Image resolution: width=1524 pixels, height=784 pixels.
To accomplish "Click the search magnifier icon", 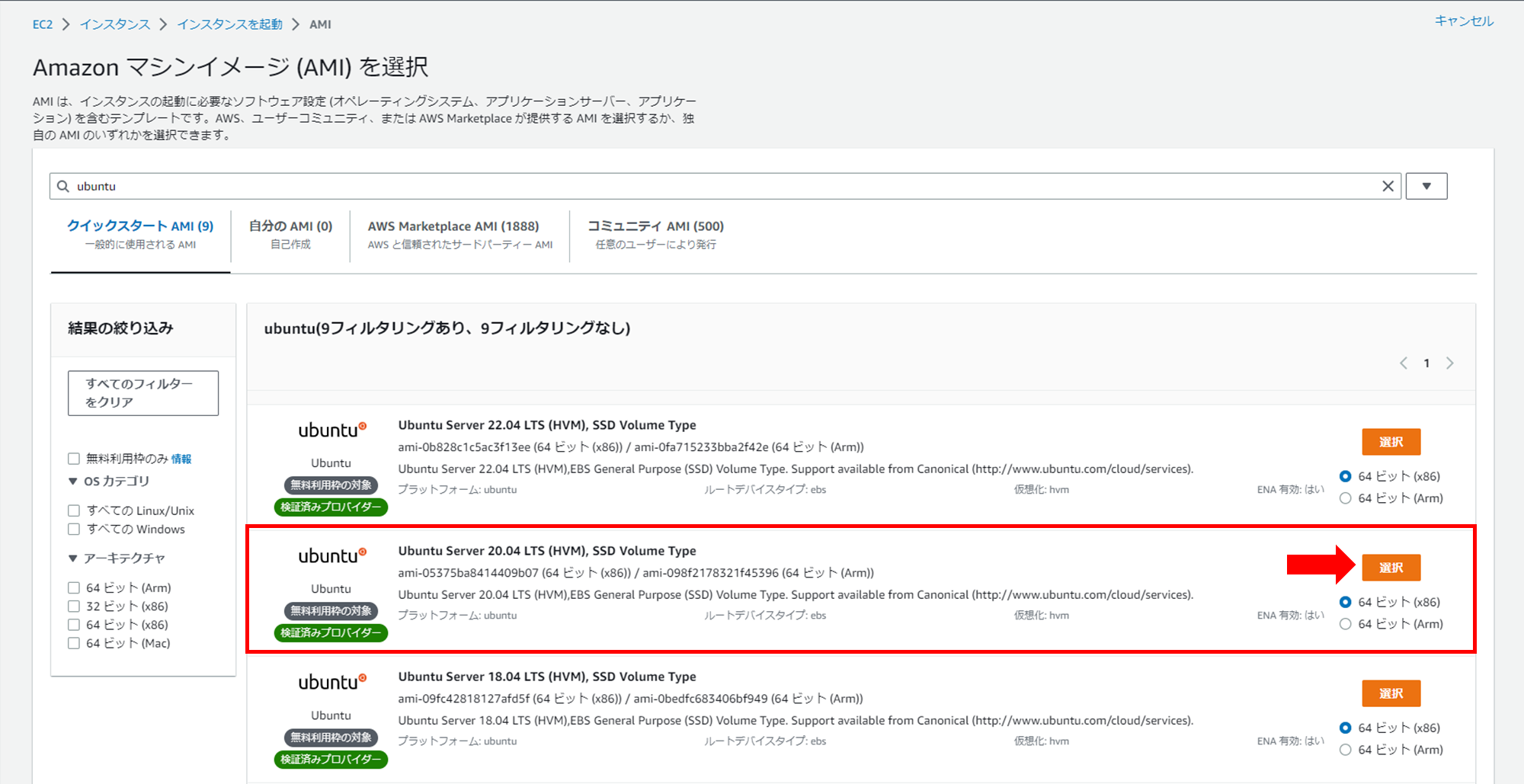I will pyautogui.click(x=63, y=186).
